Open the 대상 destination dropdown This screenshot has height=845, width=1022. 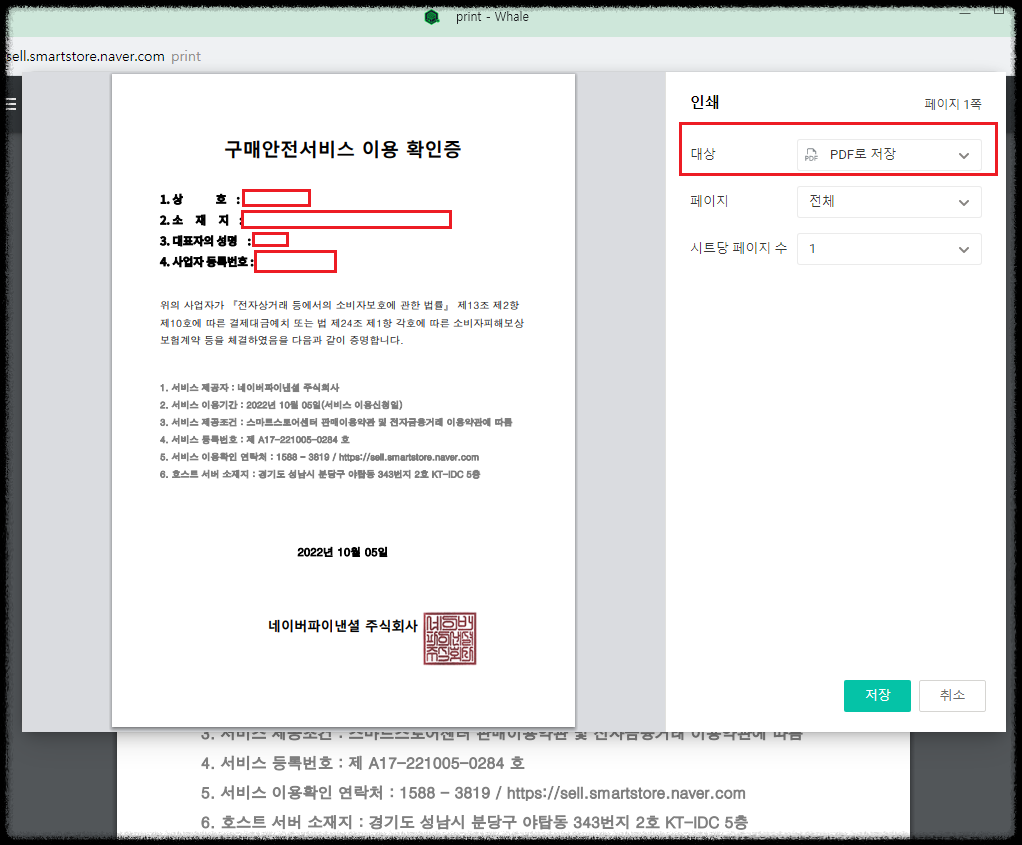pos(889,155)
